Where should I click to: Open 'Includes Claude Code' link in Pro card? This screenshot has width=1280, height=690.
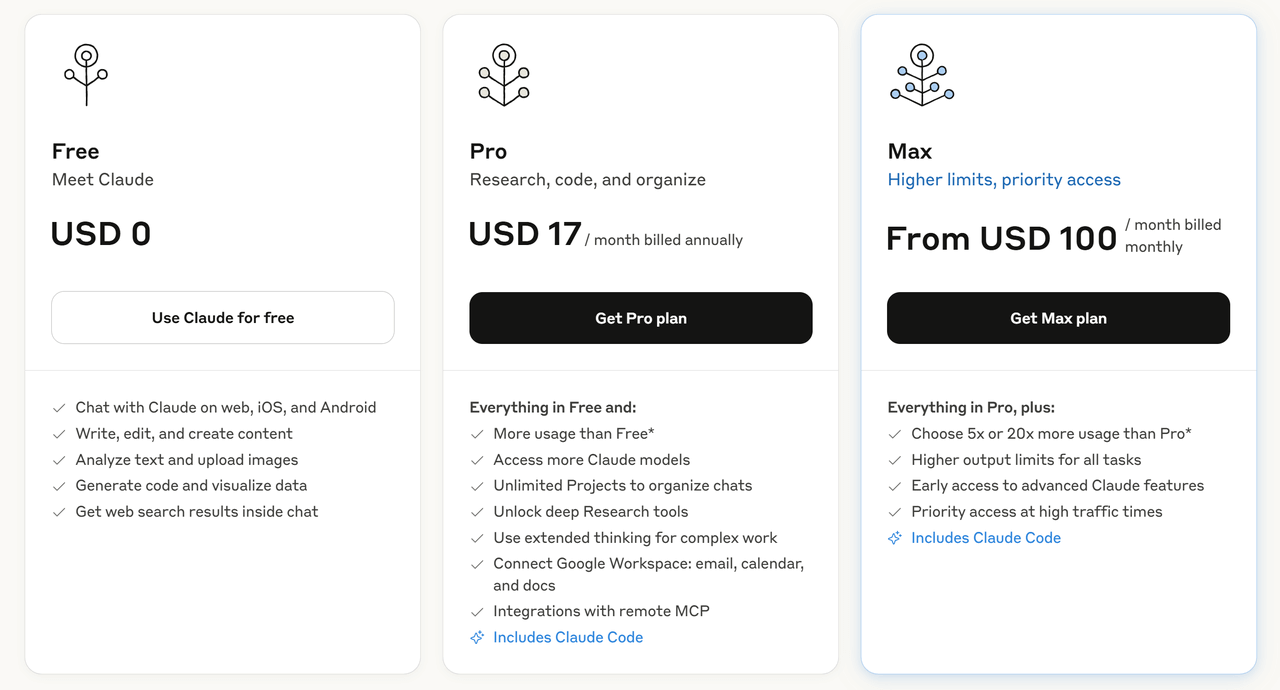pyautogui.click(x=568, y=638)
